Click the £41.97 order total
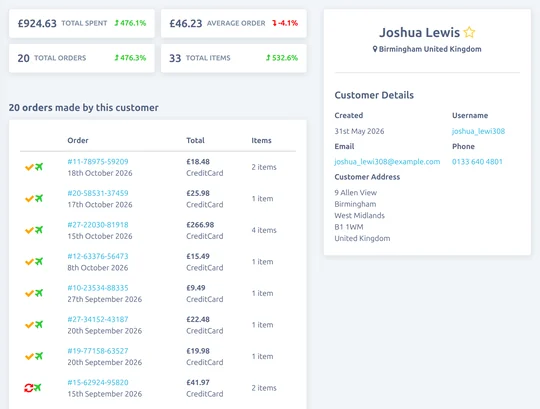Viewport: 540px width, 409px height. 198,382
